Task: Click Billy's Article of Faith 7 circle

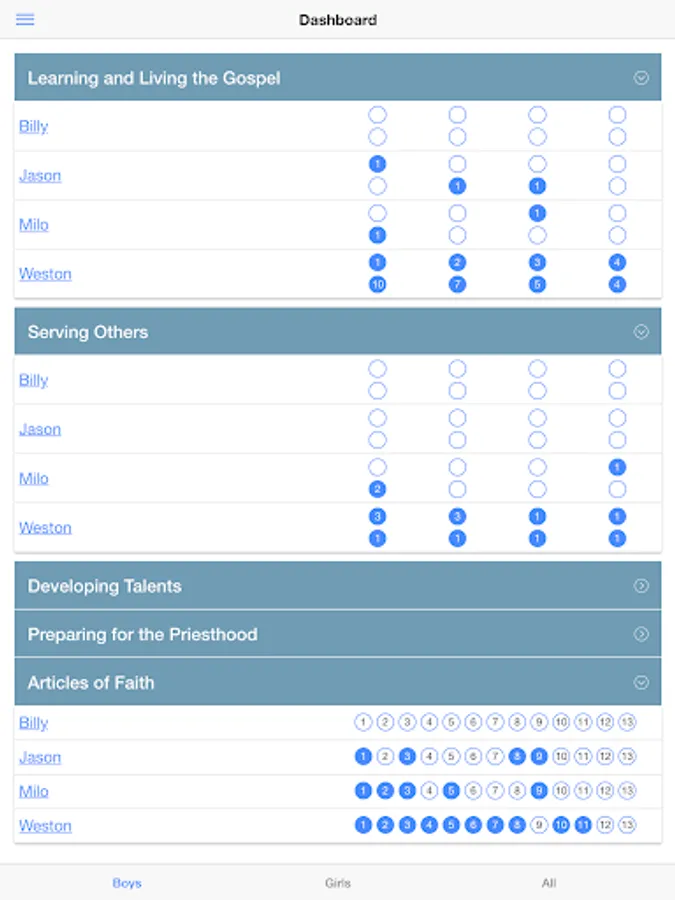Action: [x=495, y=722]
